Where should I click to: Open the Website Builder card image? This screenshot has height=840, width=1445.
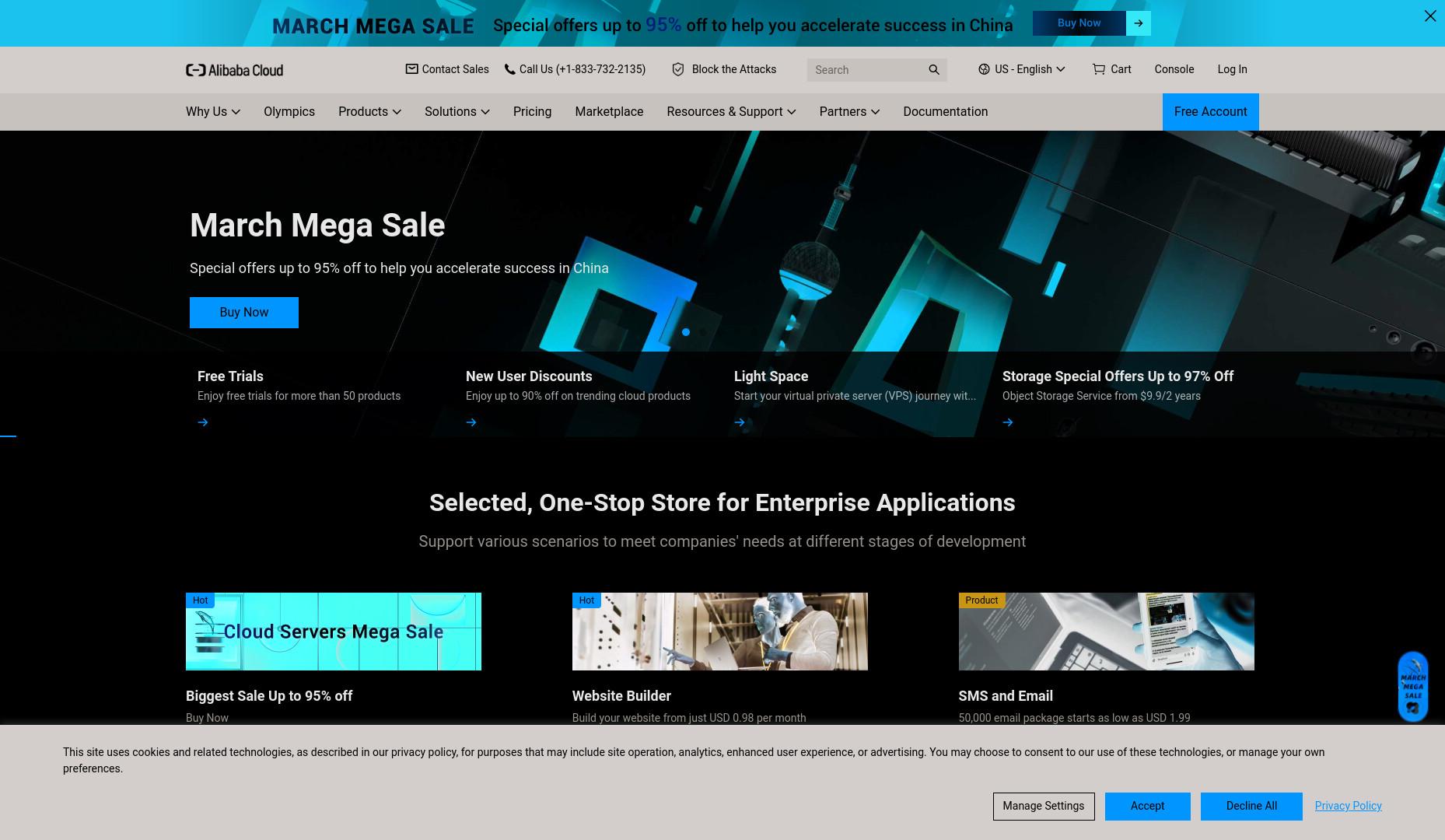point(720,632)
